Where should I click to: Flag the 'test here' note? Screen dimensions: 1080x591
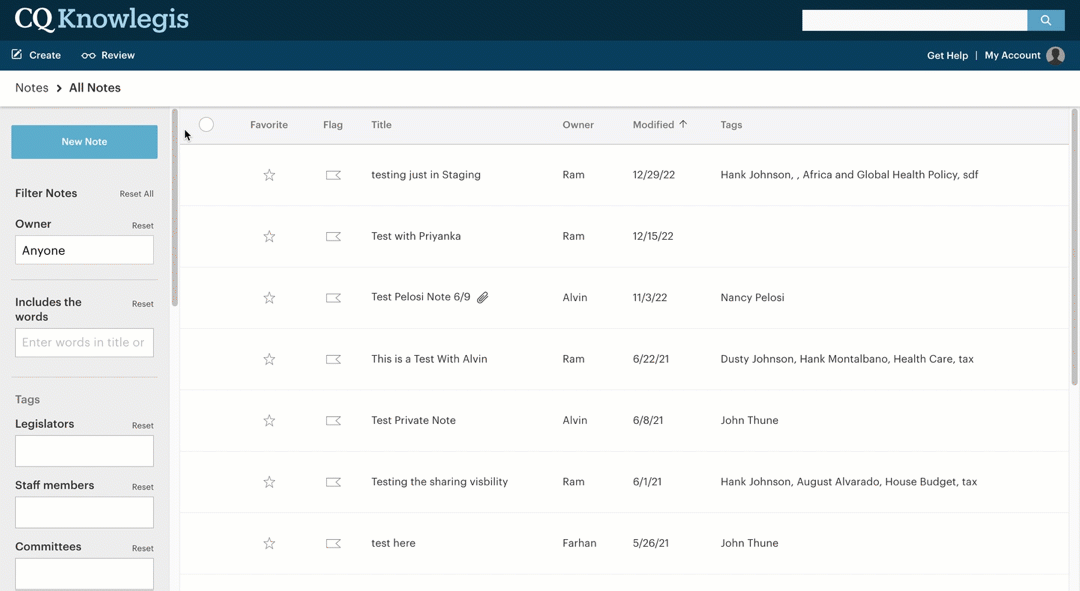[x=333, y=544]
